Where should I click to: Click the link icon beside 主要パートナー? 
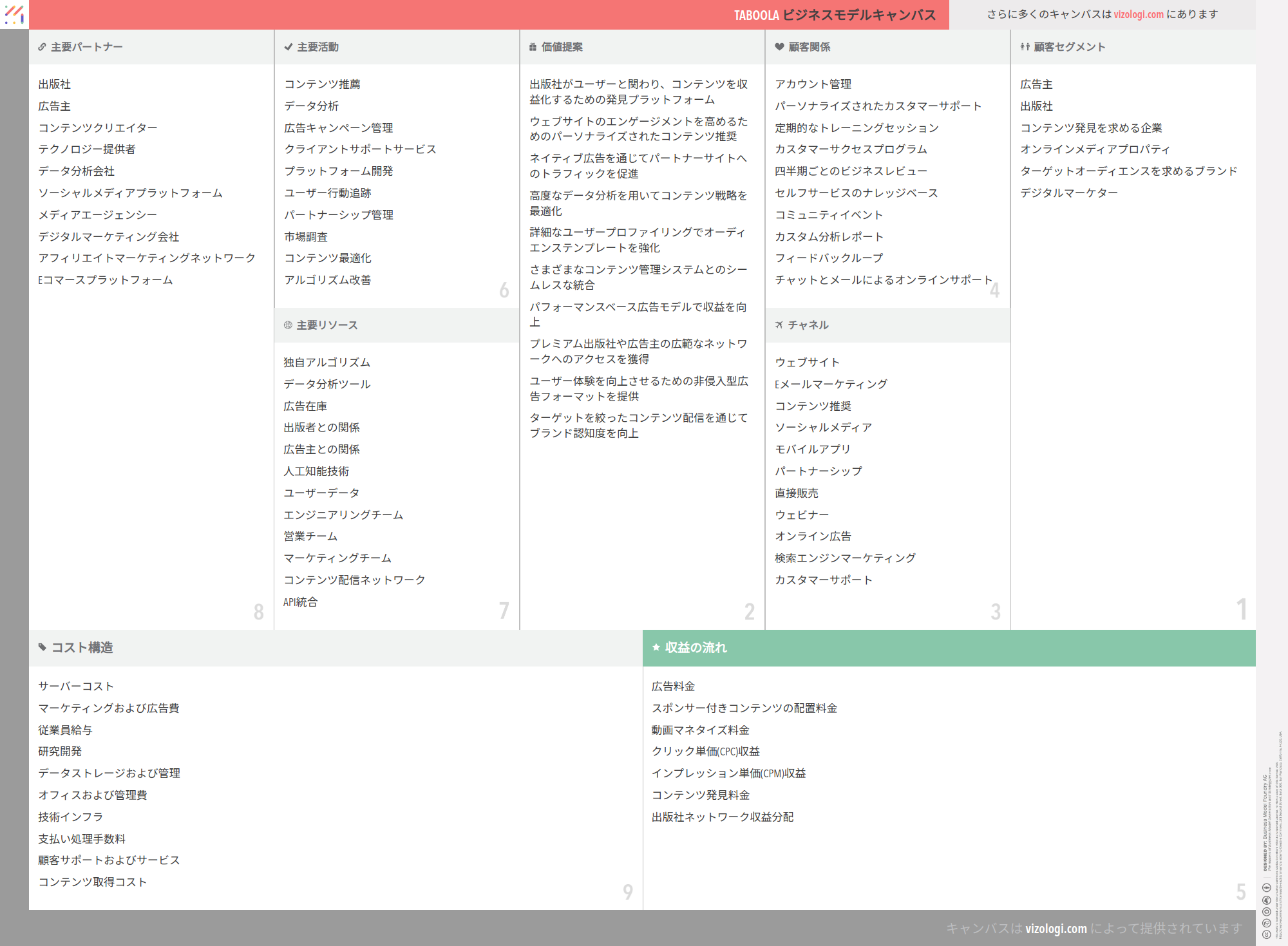click(x=42, y=47)
